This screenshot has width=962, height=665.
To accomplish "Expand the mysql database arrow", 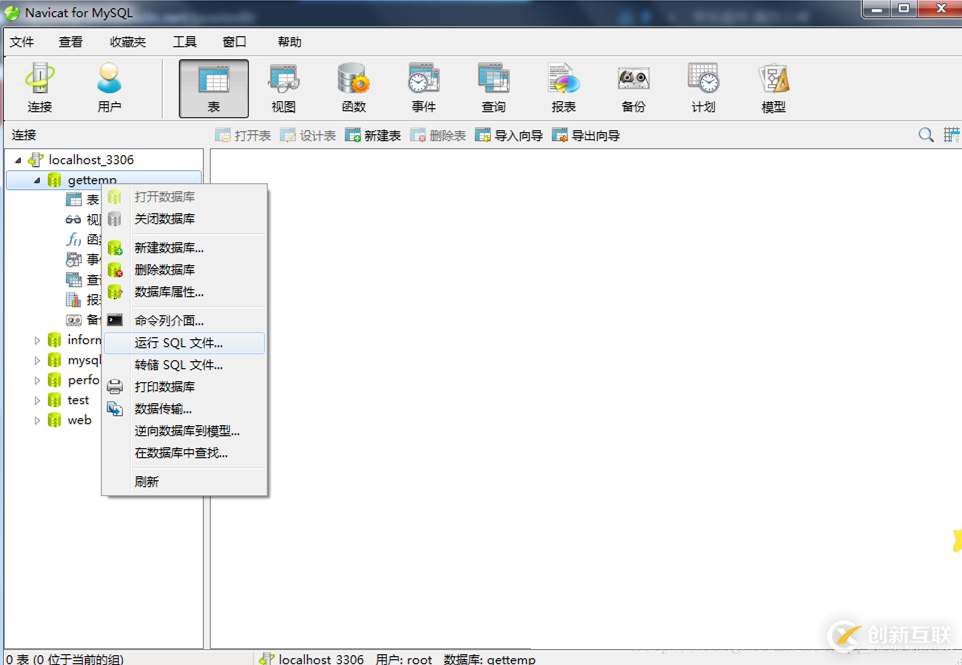I will click(x=37, y=360).
